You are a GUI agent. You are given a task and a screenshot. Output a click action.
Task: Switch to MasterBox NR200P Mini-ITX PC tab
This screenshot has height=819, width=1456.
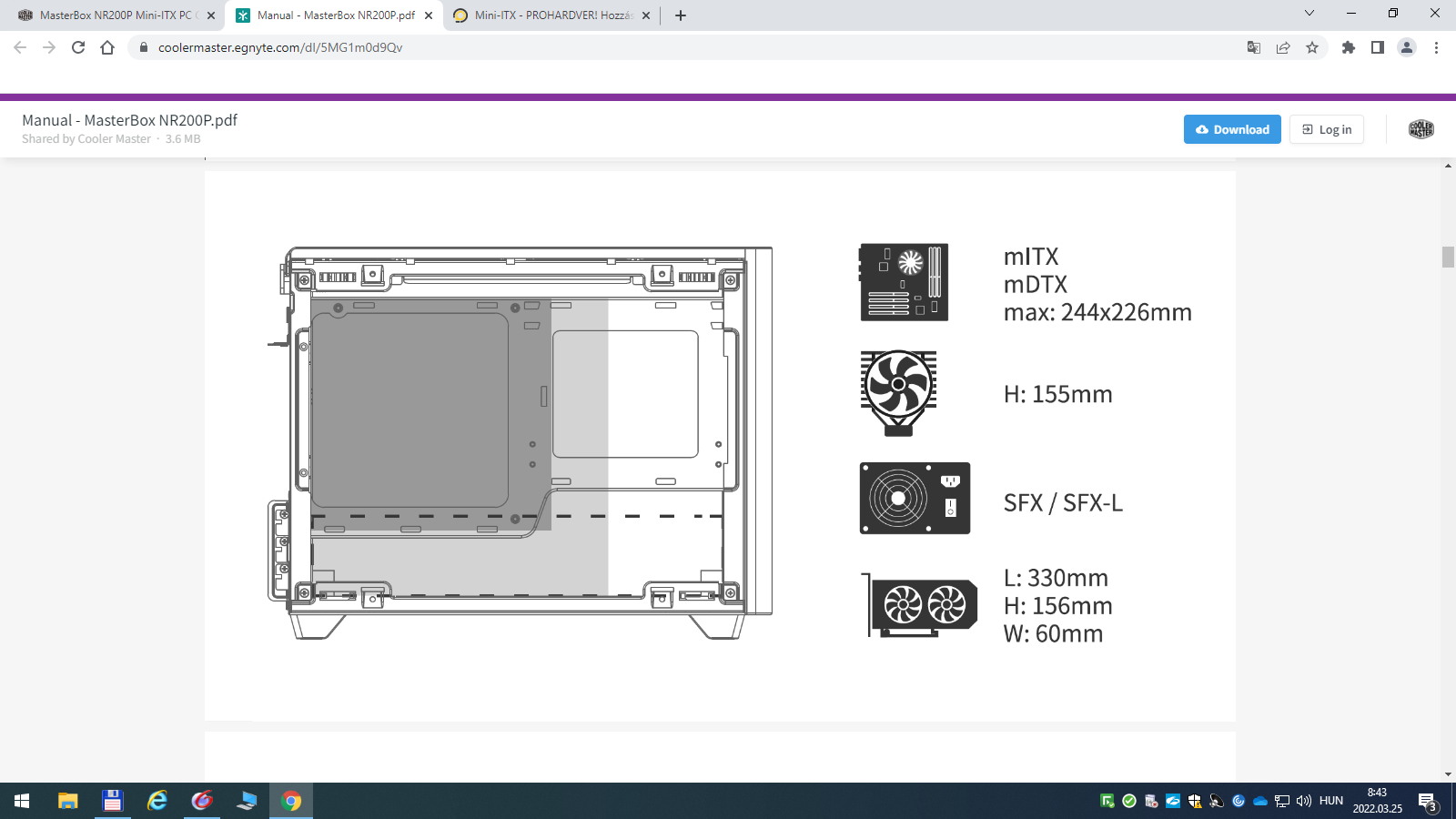click(116, 15)
